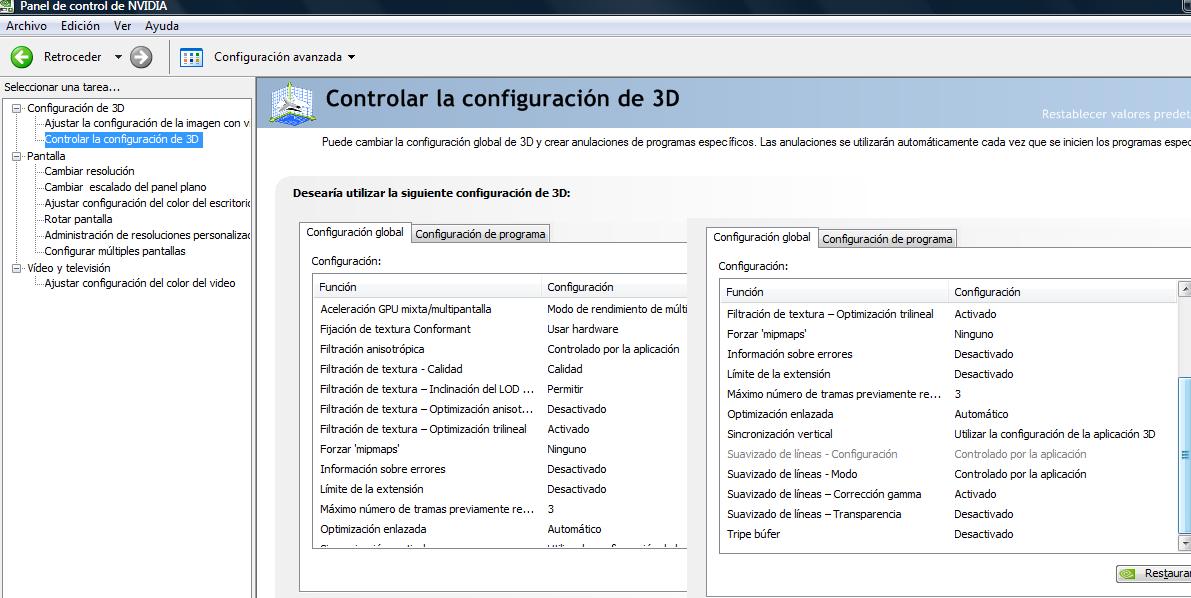Select Cambiar resolución in the task tree
Image resolution: width=1191 pixels, height=598 pixels.
click(89, 171)
